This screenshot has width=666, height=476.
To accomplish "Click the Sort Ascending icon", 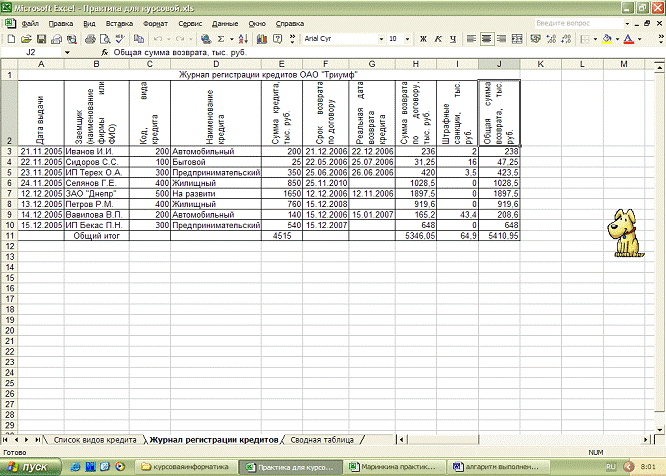I will 243,39.
